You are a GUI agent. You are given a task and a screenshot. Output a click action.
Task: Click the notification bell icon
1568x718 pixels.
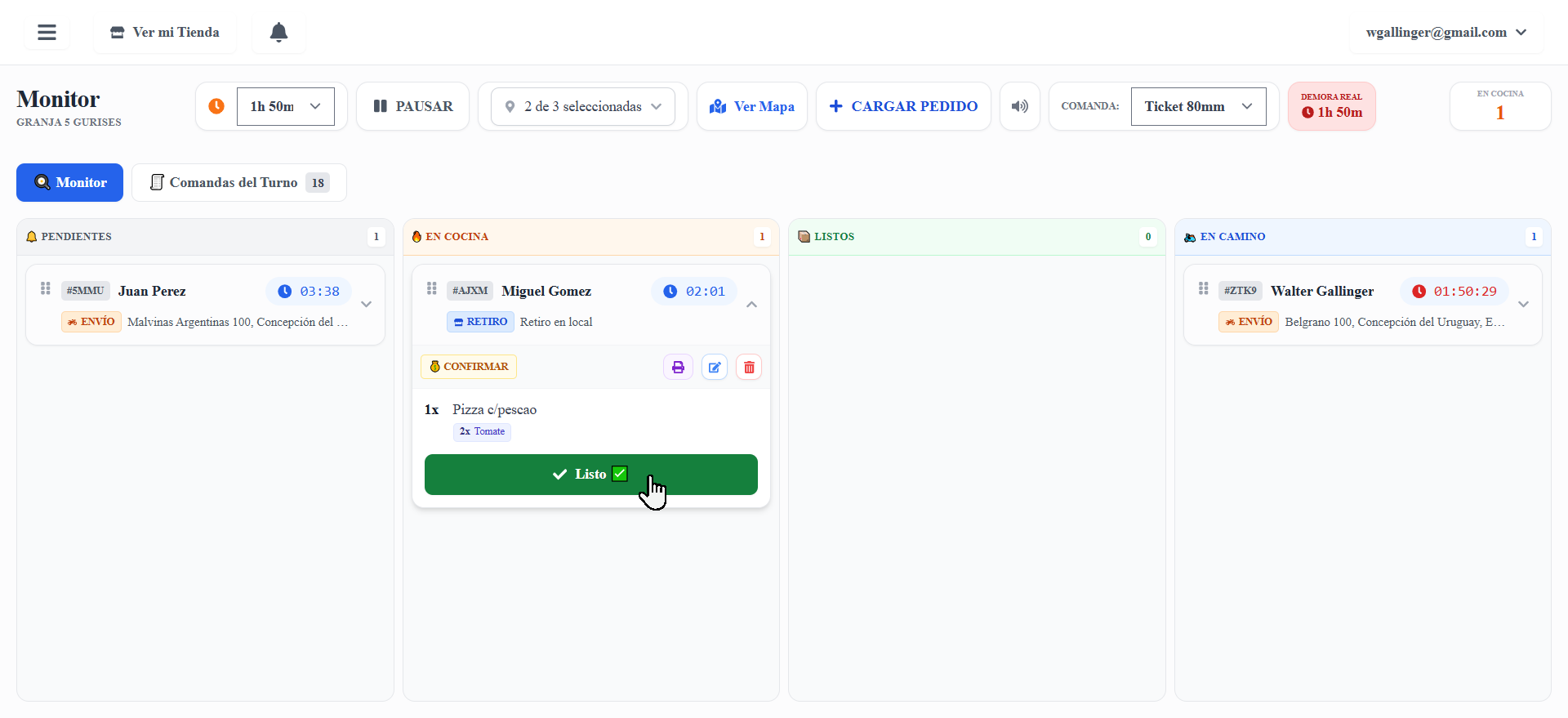[278, 33]
